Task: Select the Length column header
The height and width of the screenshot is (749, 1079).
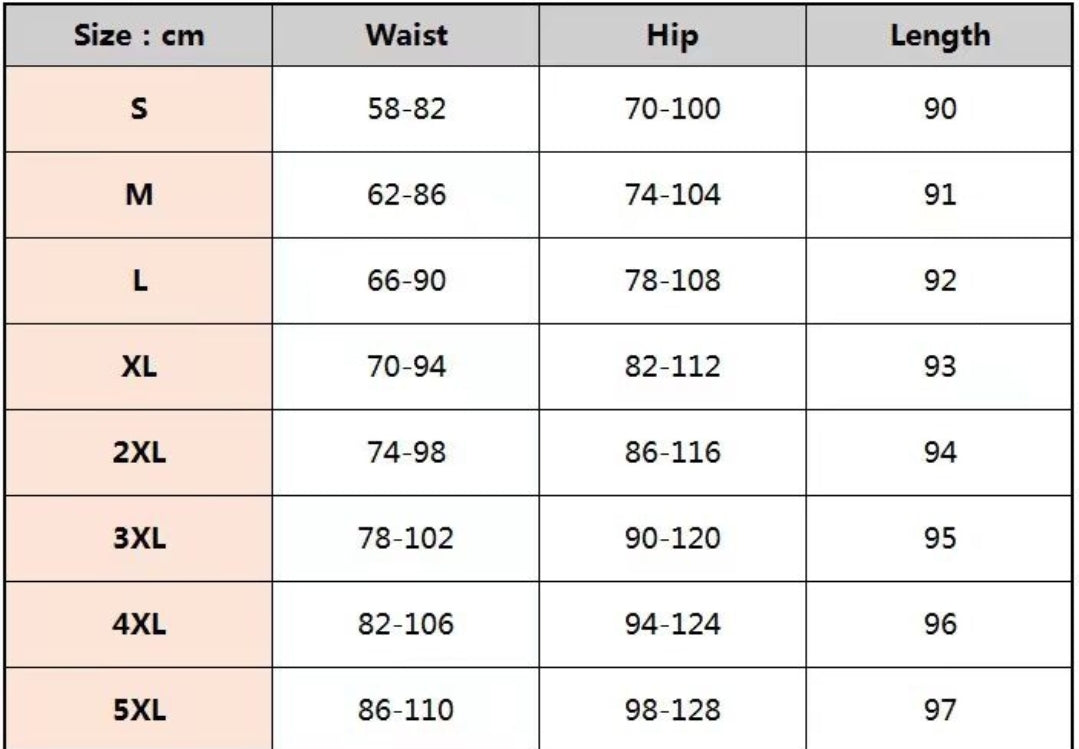Action: tap(940, 36)
